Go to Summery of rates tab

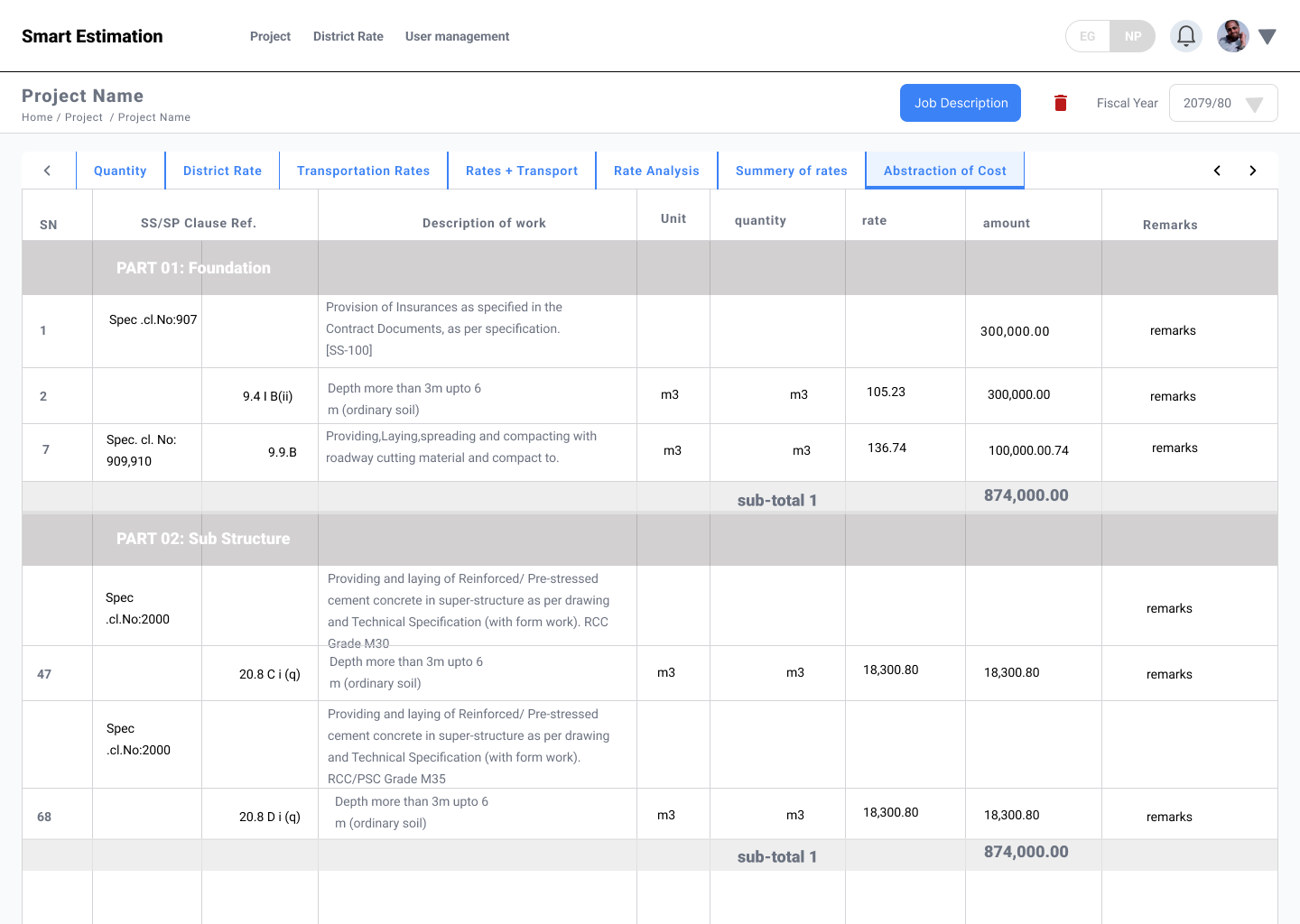tap(791, 171)
